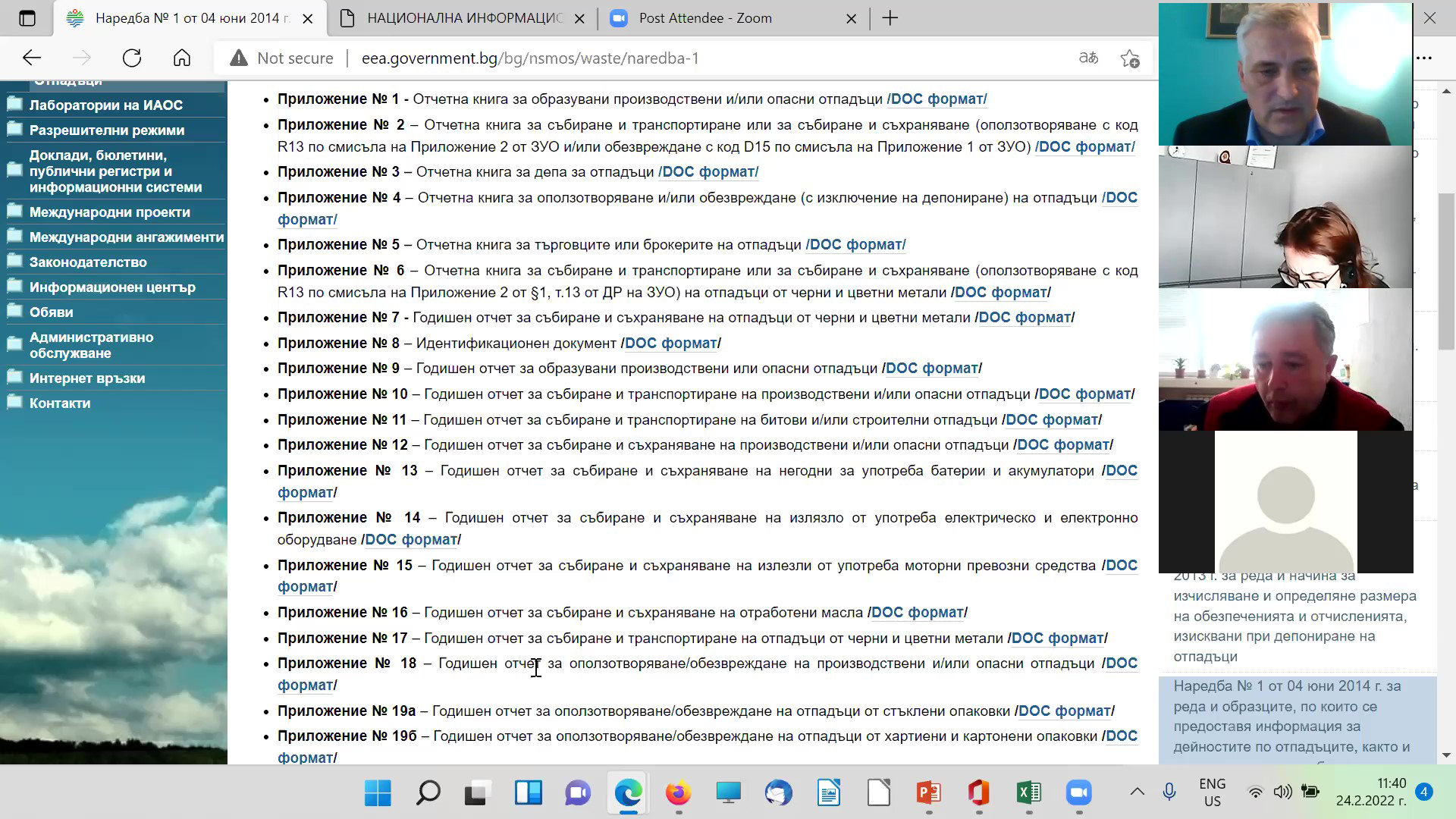The width and height of the screenshot is (1456, 819).
Task: Open Zoom app in taskbar
Action: click(x=1078, y=793)
